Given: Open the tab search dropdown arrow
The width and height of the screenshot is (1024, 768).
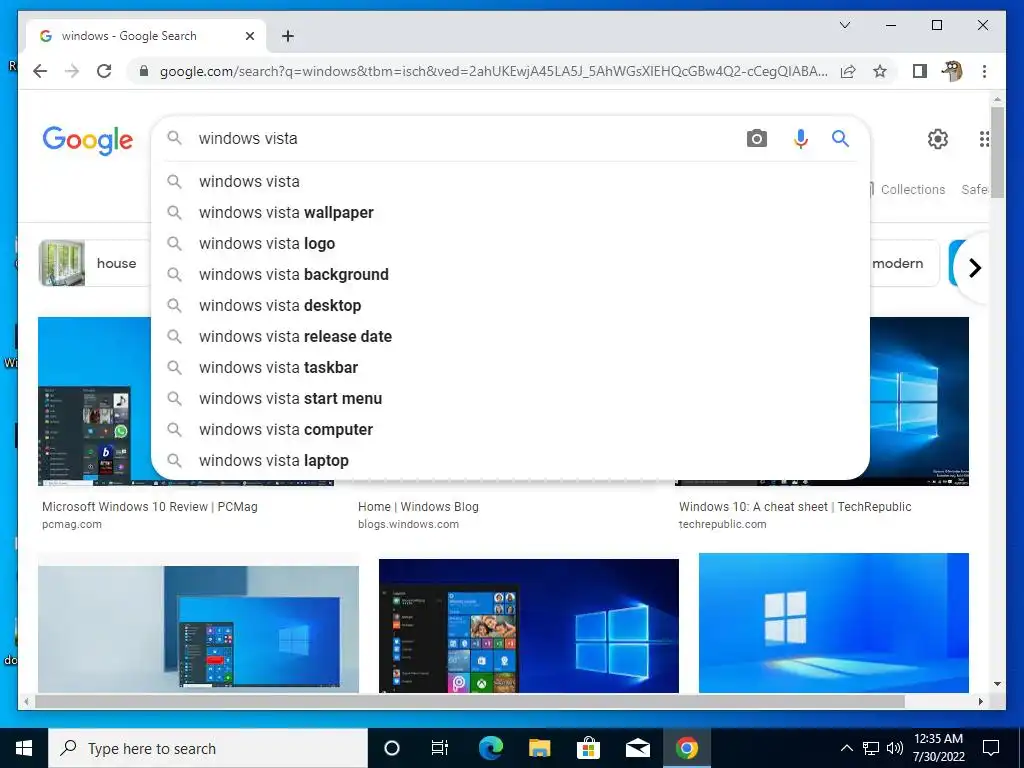Looking at the screenshot, I should [x=844, y=25].
